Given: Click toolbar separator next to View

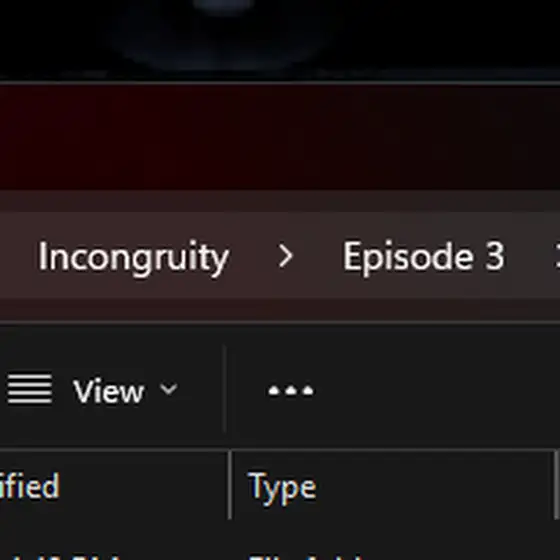Looking at the screenshot, I should tap(225, 389).
